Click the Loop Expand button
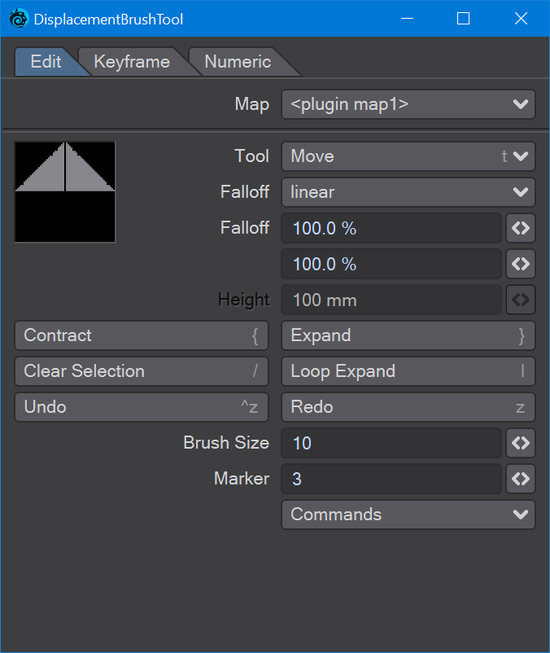The height and width of the screenshot is (653, 550). click(x=408, y=371)
